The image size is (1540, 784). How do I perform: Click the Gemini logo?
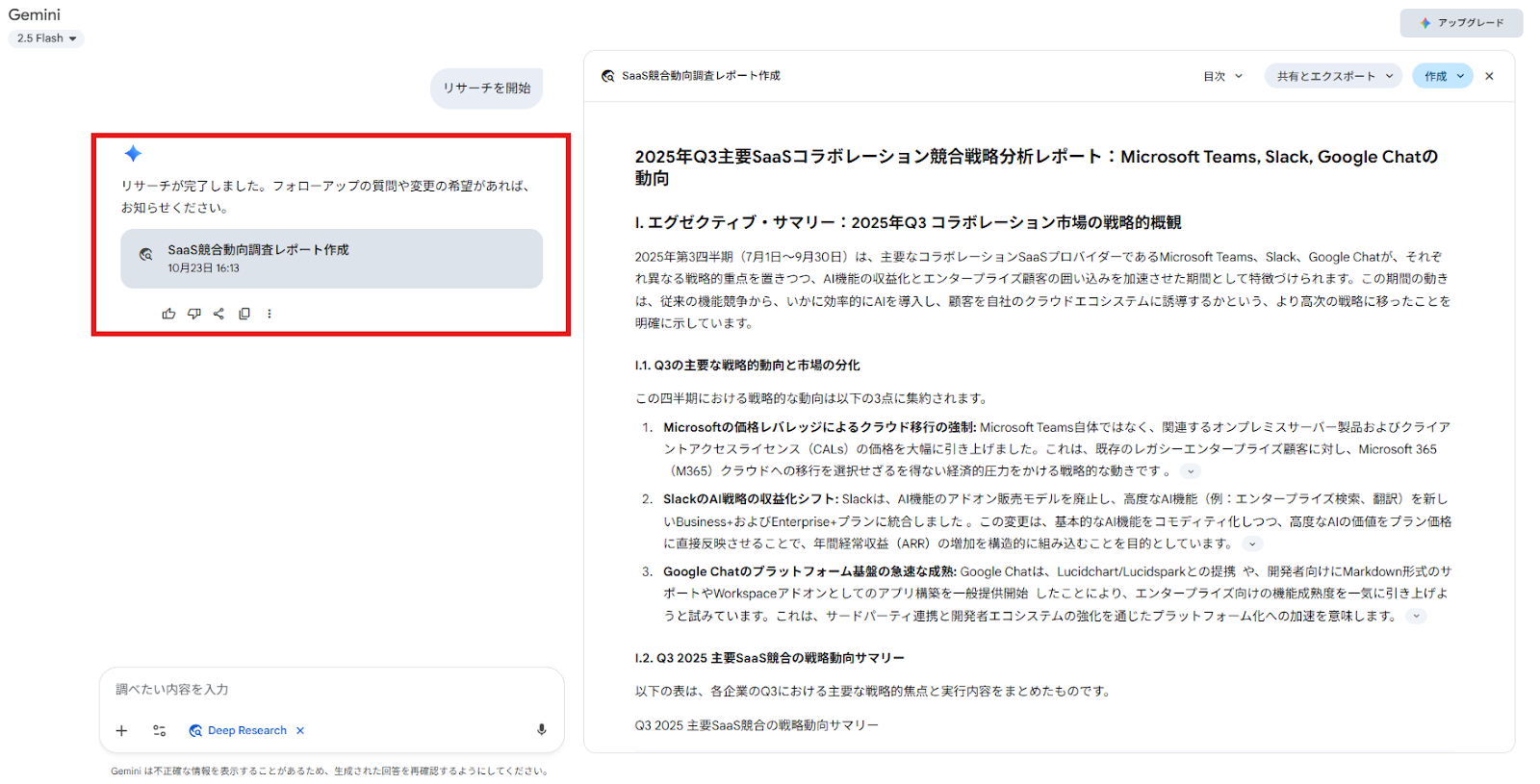pos(35,14)
